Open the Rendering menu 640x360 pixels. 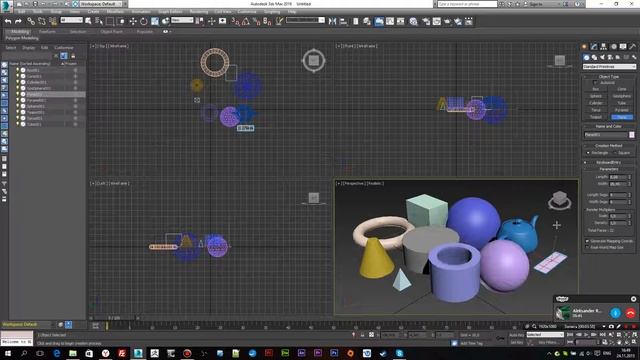coord(199,12)
